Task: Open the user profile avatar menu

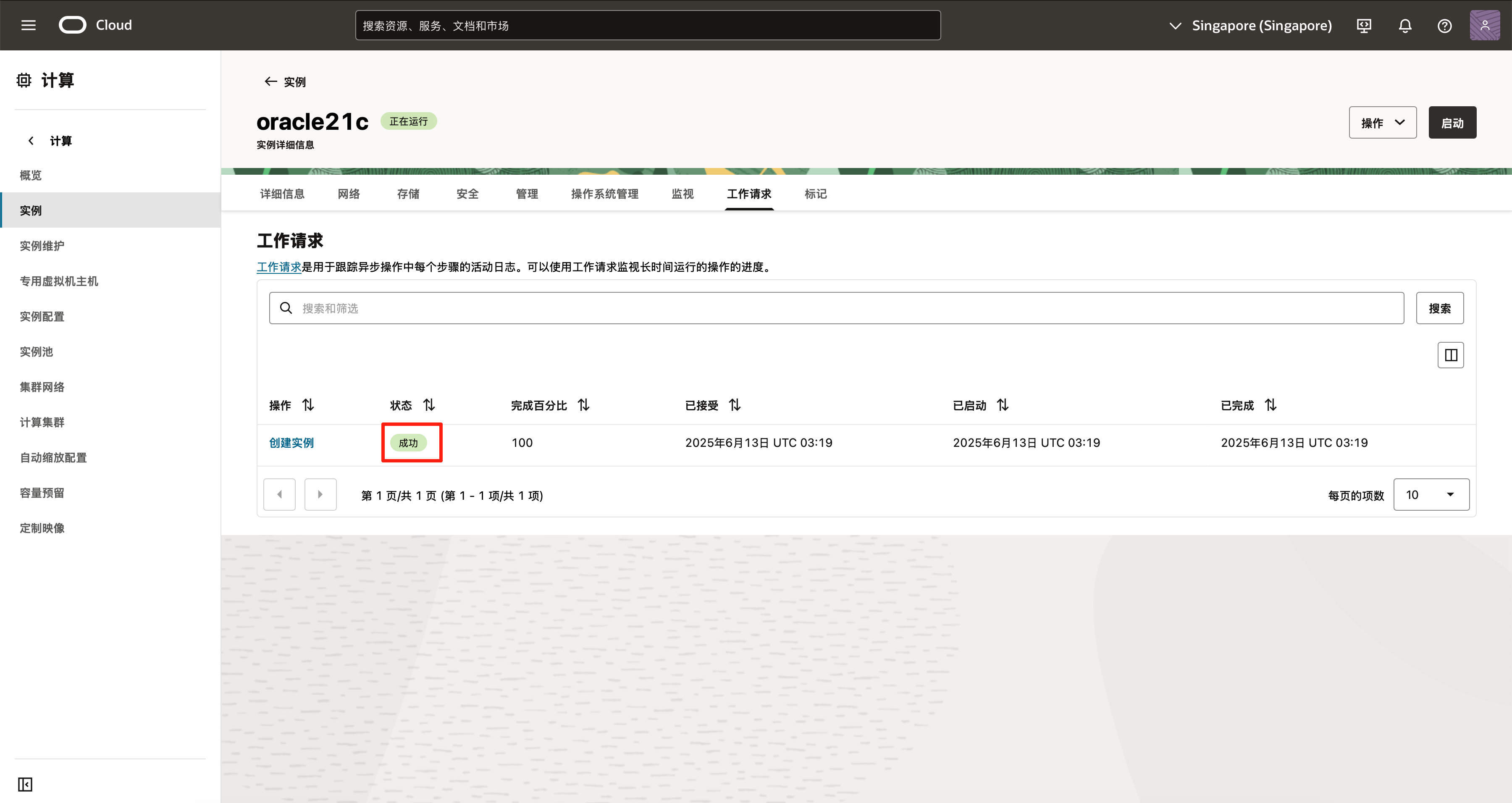Action: pos(1484,25)
